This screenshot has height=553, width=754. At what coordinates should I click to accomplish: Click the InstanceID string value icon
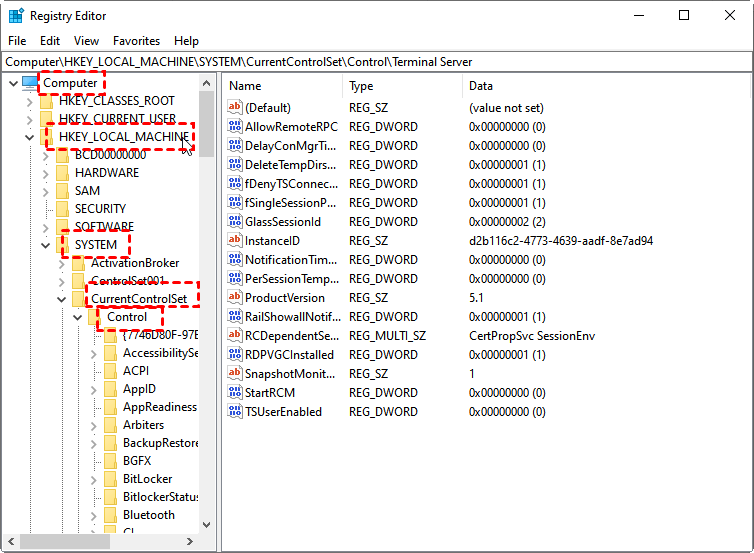point(235,241)
